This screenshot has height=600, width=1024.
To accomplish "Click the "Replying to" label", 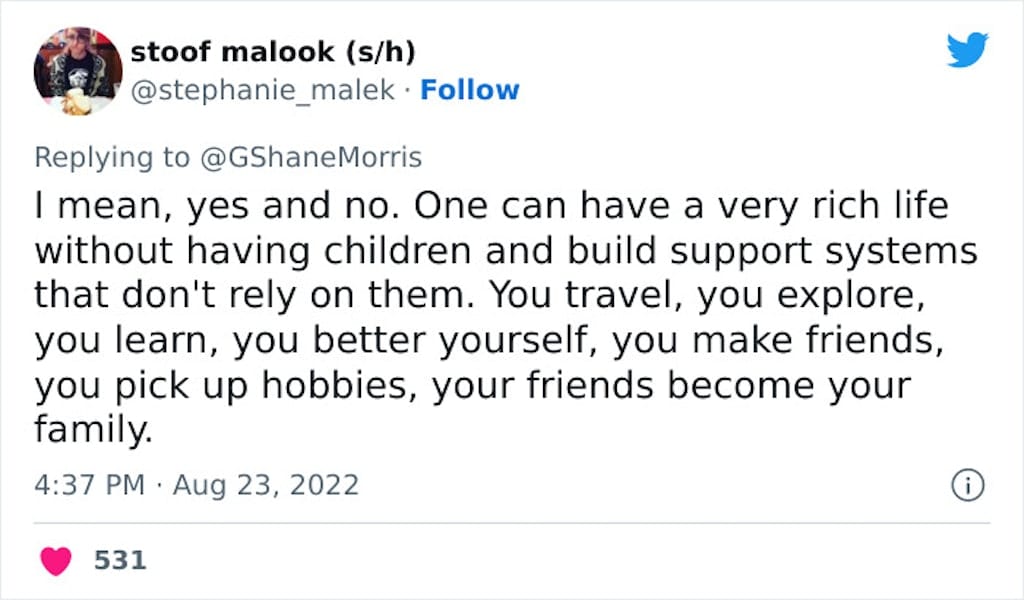I will click(112, 157).
